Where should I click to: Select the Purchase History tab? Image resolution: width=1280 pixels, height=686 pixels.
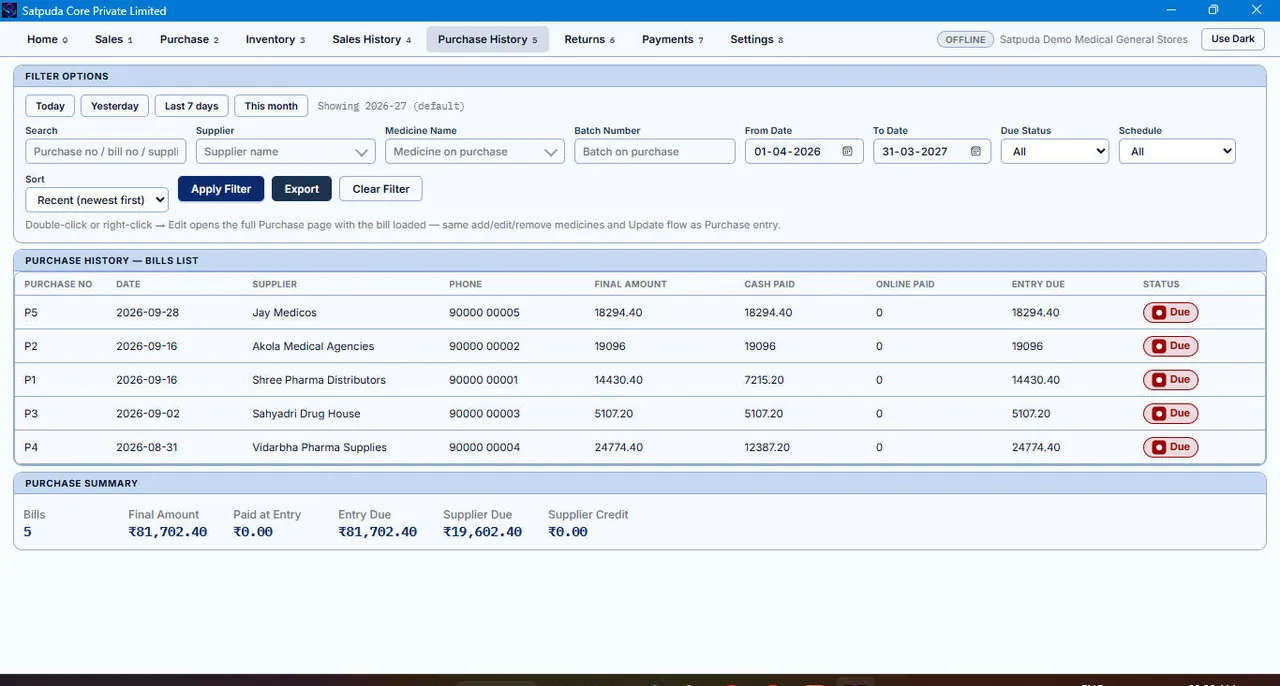click(x=487, y=40)
